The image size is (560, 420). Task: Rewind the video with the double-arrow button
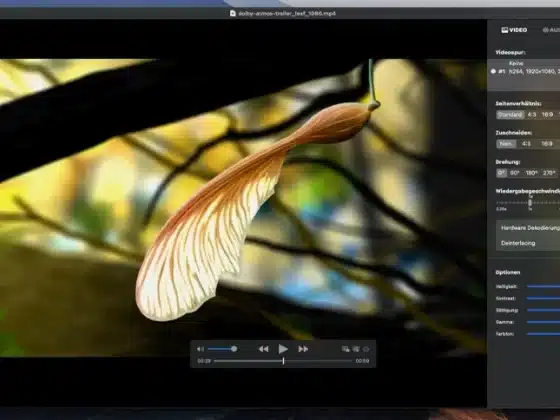pyautogui.click(x=264, y=349)
